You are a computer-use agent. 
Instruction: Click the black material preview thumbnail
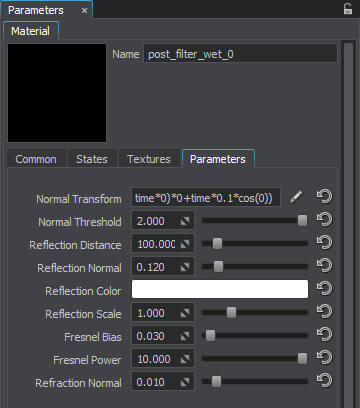pyautogui.click(x=57, y=93)
